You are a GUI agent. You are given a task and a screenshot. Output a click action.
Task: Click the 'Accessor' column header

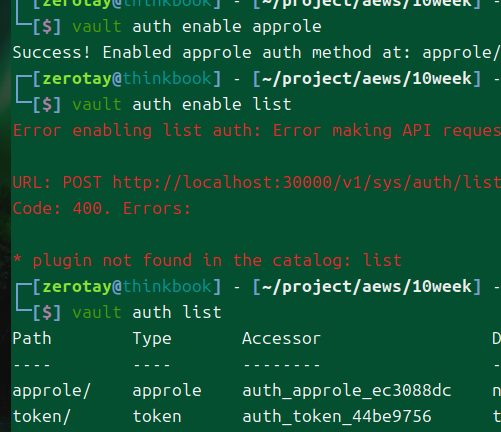coord(281,338)
